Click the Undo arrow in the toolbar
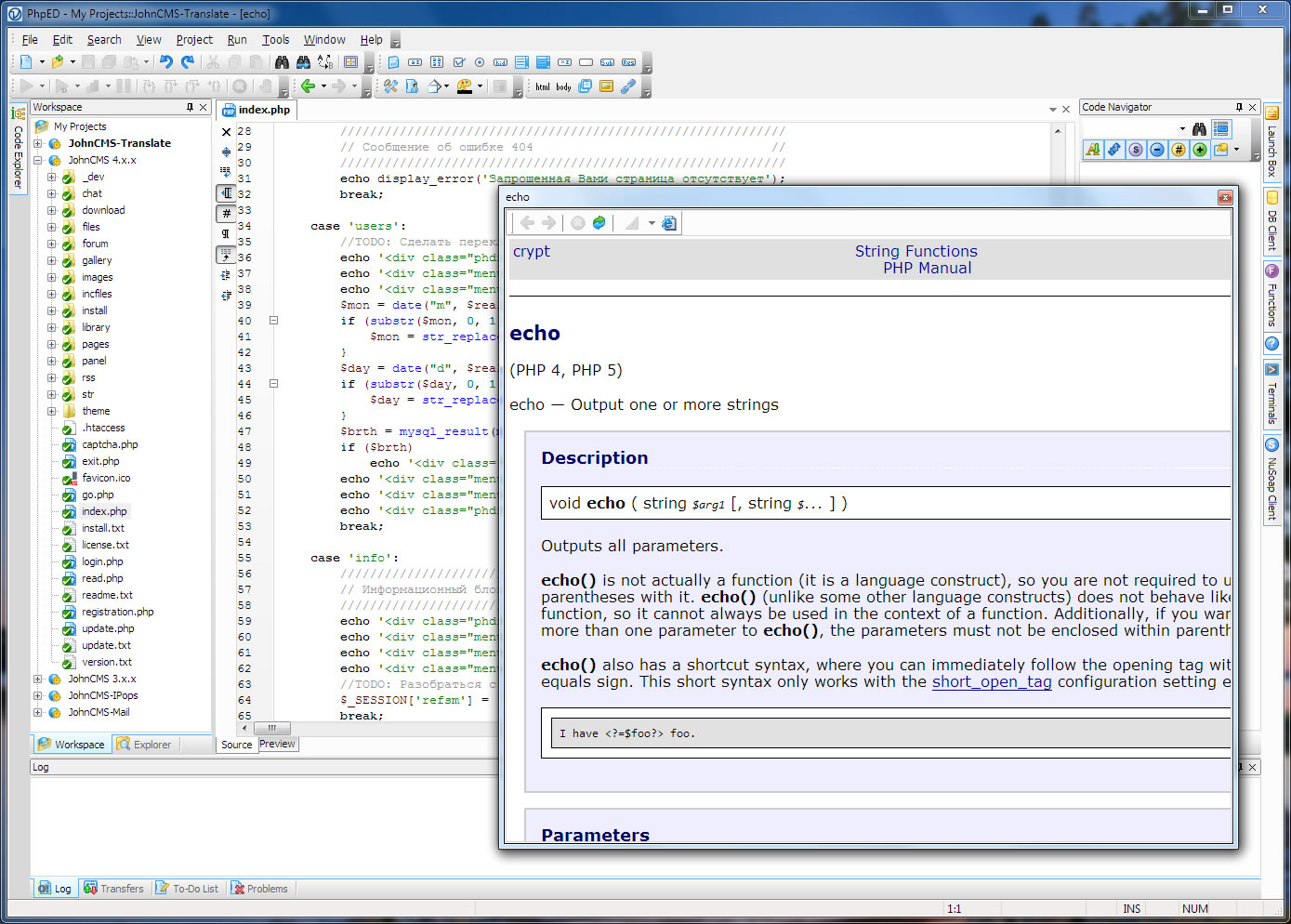Viewport: 1291px width, 924px height. click(165, 62)
